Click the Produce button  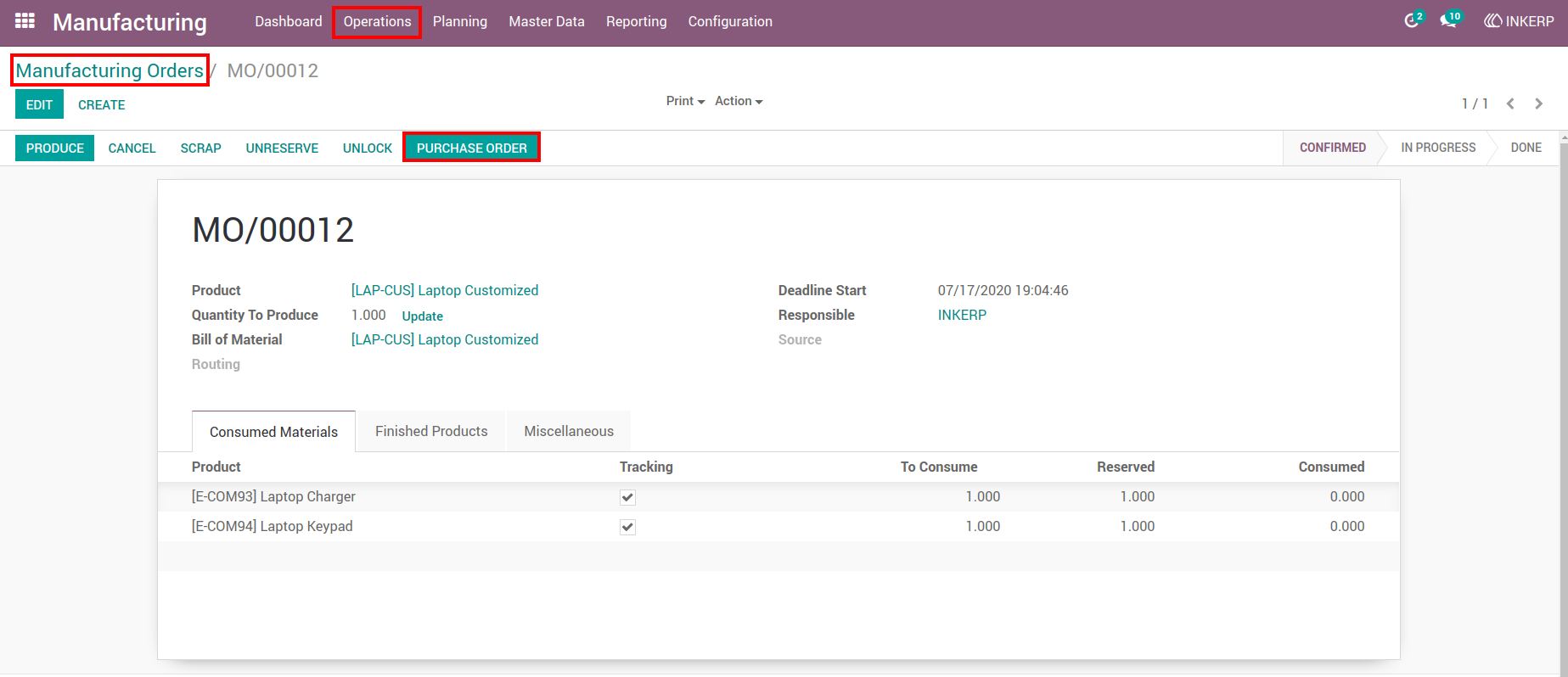point(55,148)
